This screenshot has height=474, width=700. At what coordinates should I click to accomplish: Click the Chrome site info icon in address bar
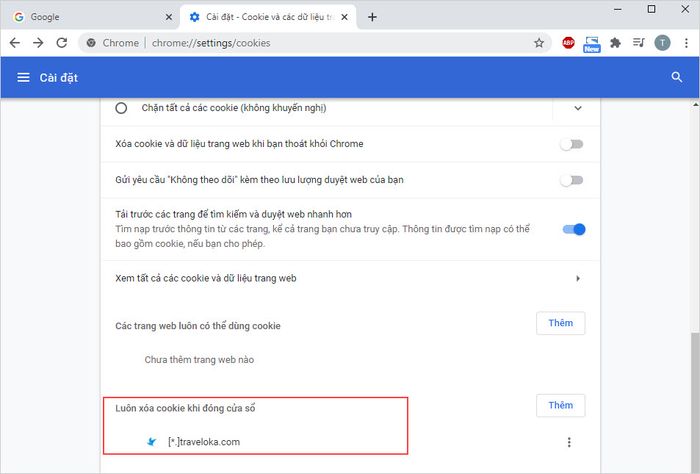point(91,43)
